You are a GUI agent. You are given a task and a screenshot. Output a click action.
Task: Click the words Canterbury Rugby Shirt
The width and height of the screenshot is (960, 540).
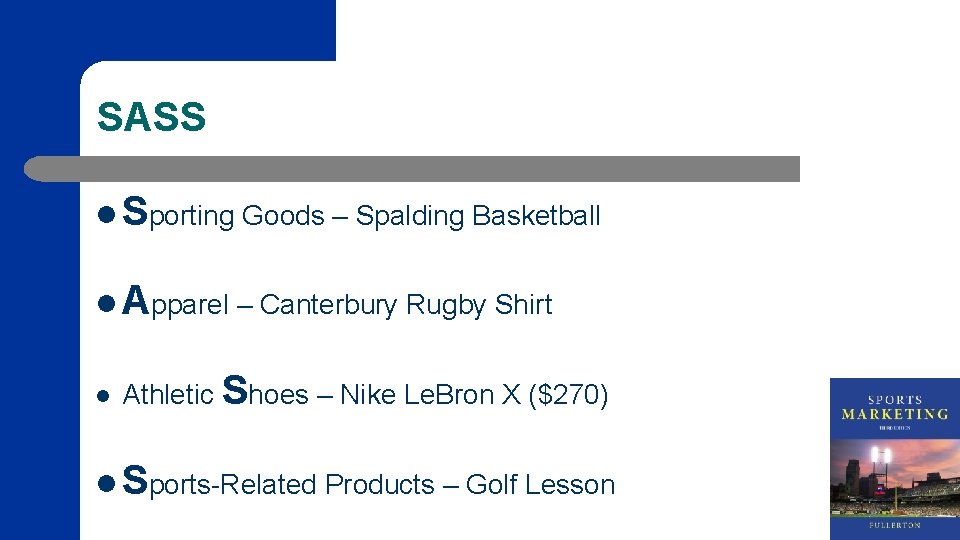[x=405, y=305]
